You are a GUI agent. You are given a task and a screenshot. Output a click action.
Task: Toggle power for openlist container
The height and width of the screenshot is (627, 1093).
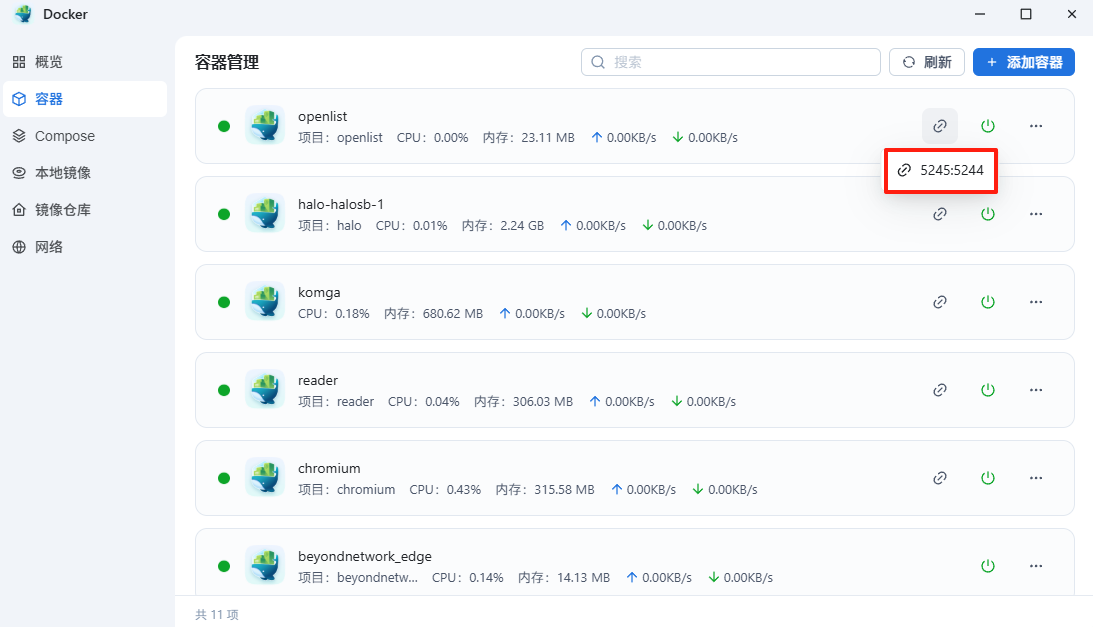coord(988,126)
